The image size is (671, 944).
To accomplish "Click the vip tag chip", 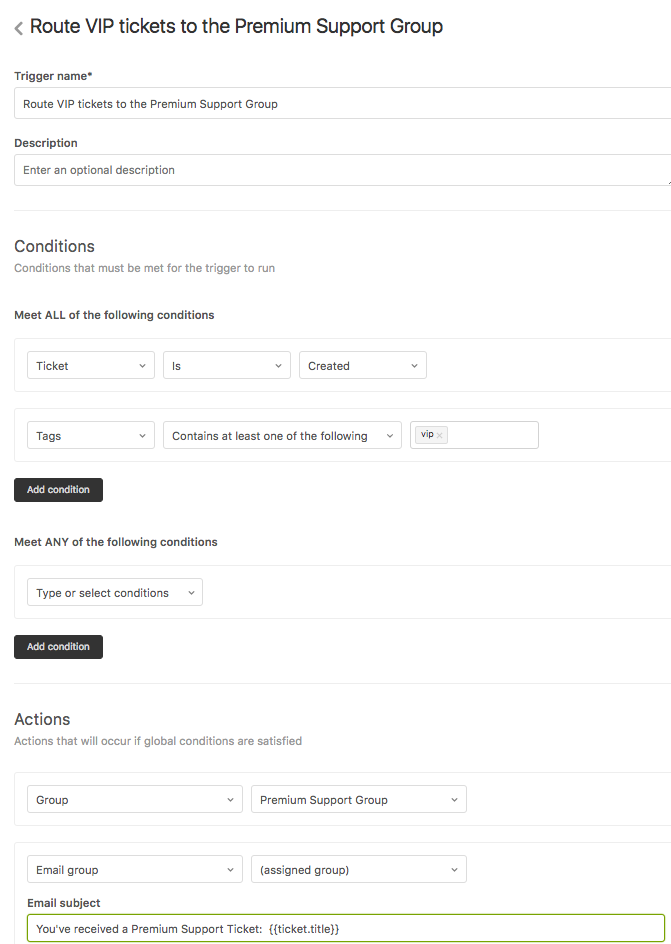I will [x=427, y=435].
